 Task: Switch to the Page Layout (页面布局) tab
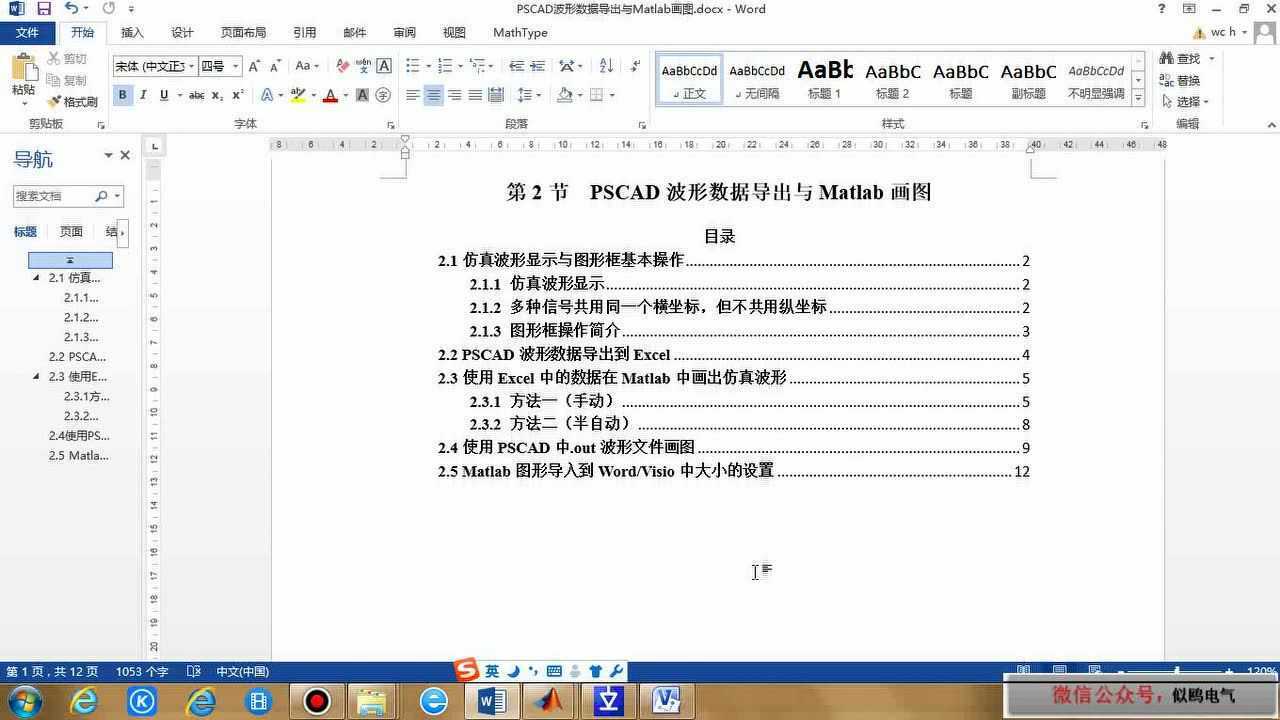[x=243, y=33]
